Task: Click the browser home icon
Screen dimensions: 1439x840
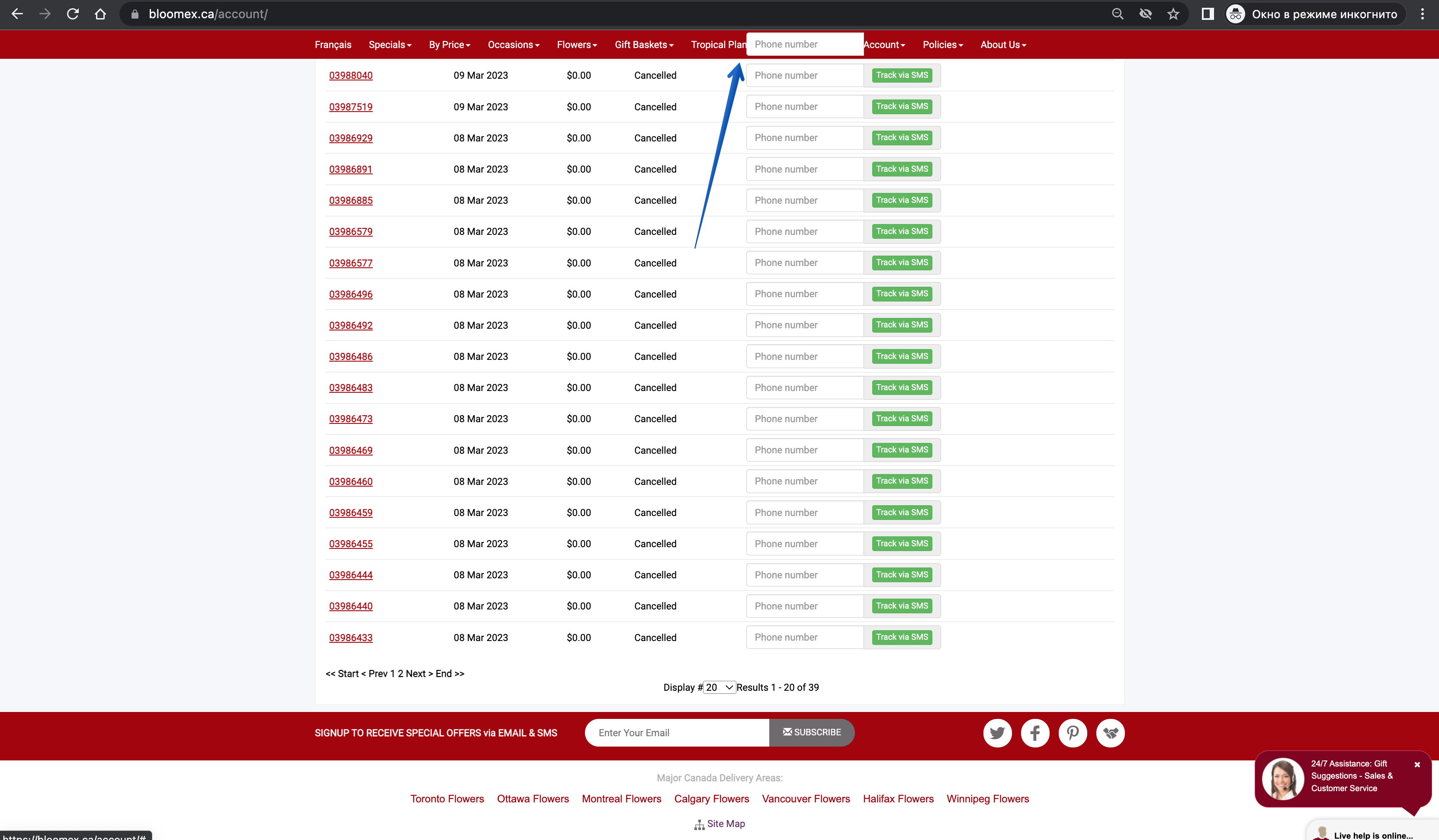Action: pyautogui.click(x=100, y=14)
